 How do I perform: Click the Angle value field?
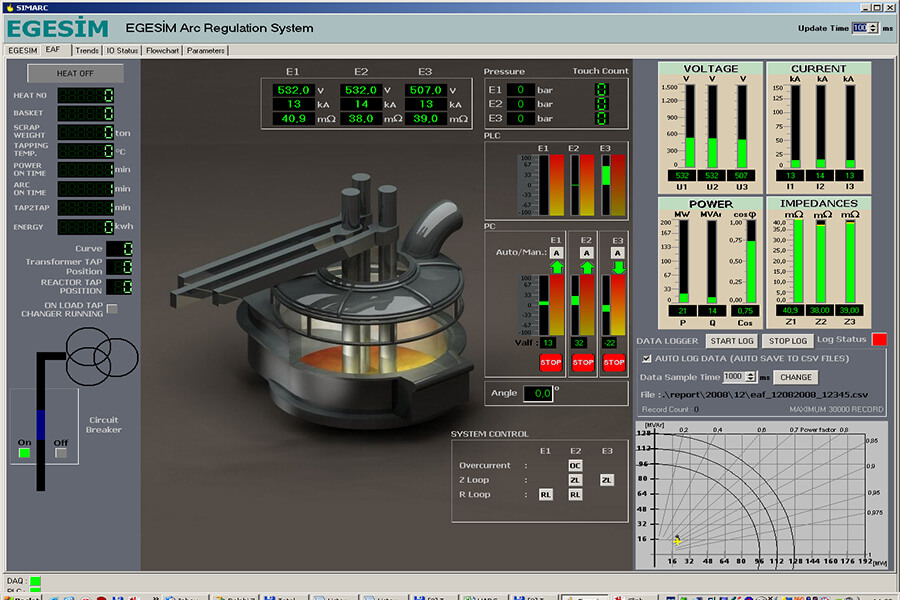[538, 393]
